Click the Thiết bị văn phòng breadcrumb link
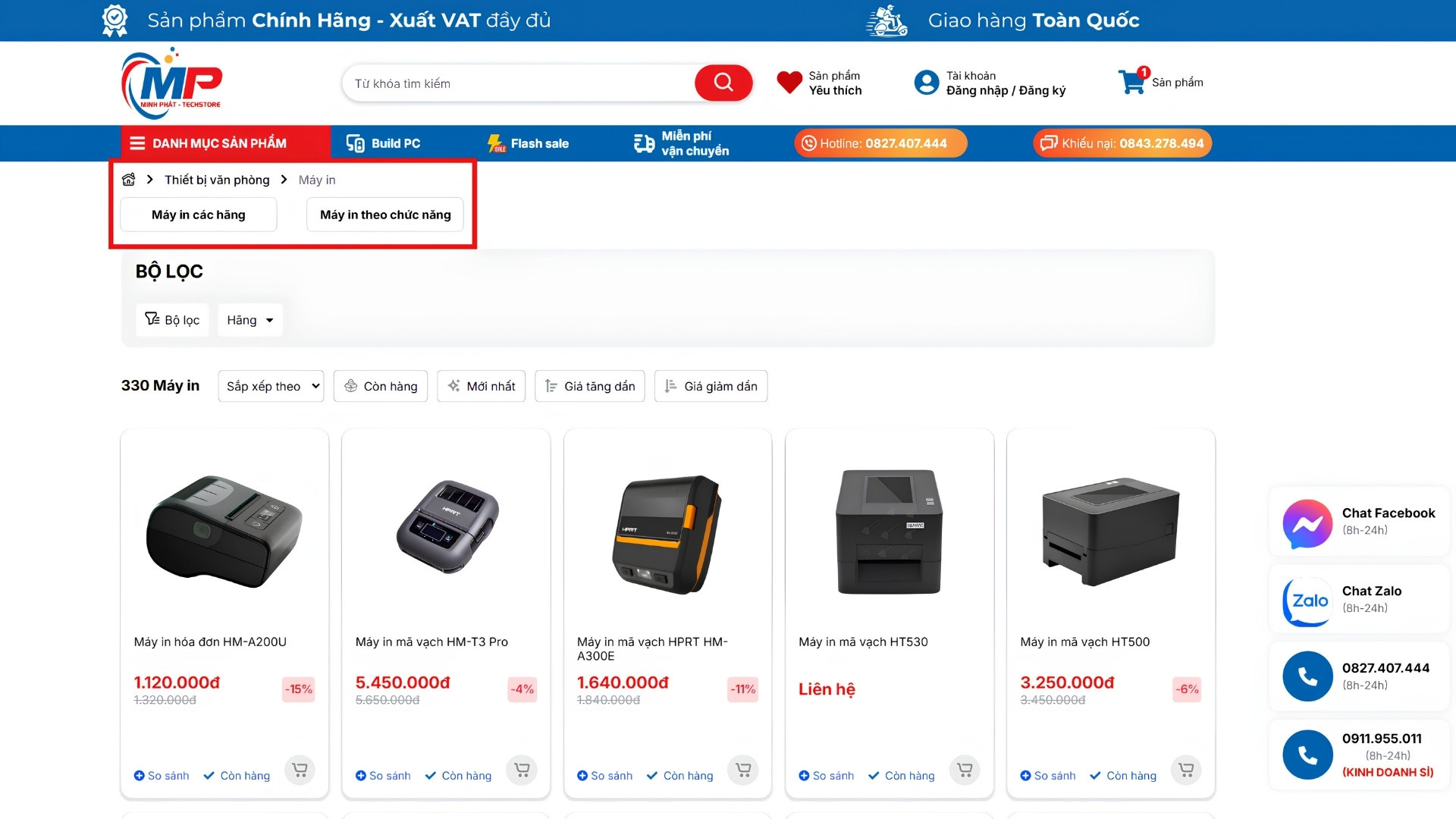This screenshot has height=819, width=1456. pos(217,180)
